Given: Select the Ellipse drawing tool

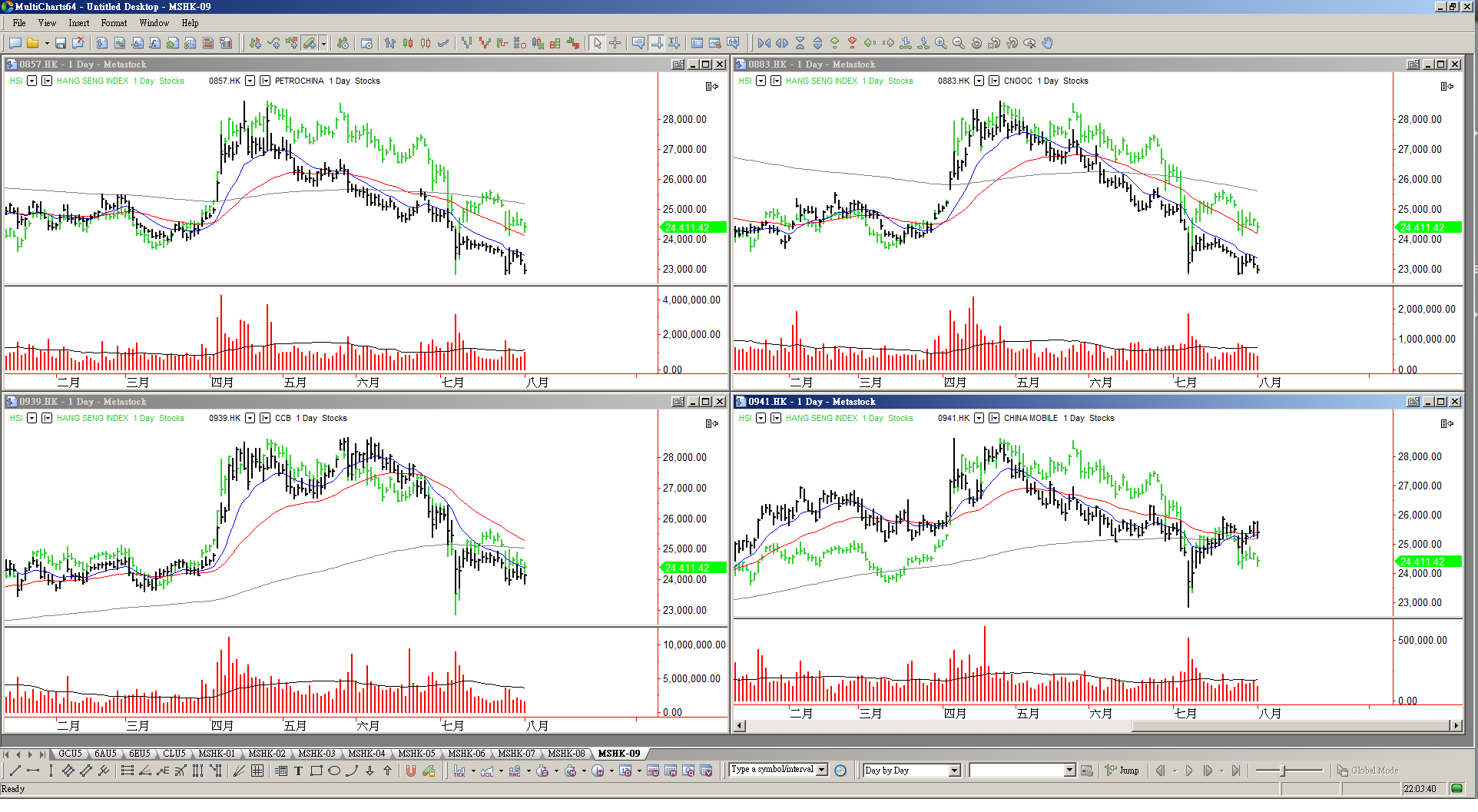Looking at the screenshot, I should [334, 771].
